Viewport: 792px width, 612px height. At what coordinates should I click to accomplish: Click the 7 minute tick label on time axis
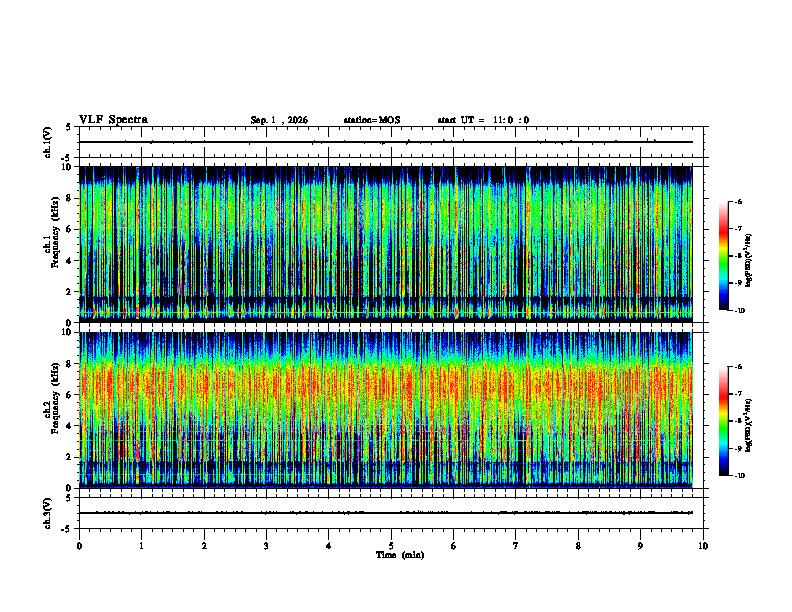516,546
